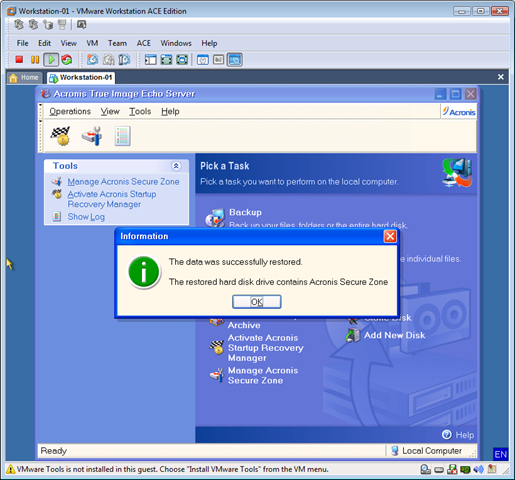This screenshot has height=480, width=515.
Task: Click the Show Log link
Action: click(x=86, y=217)
